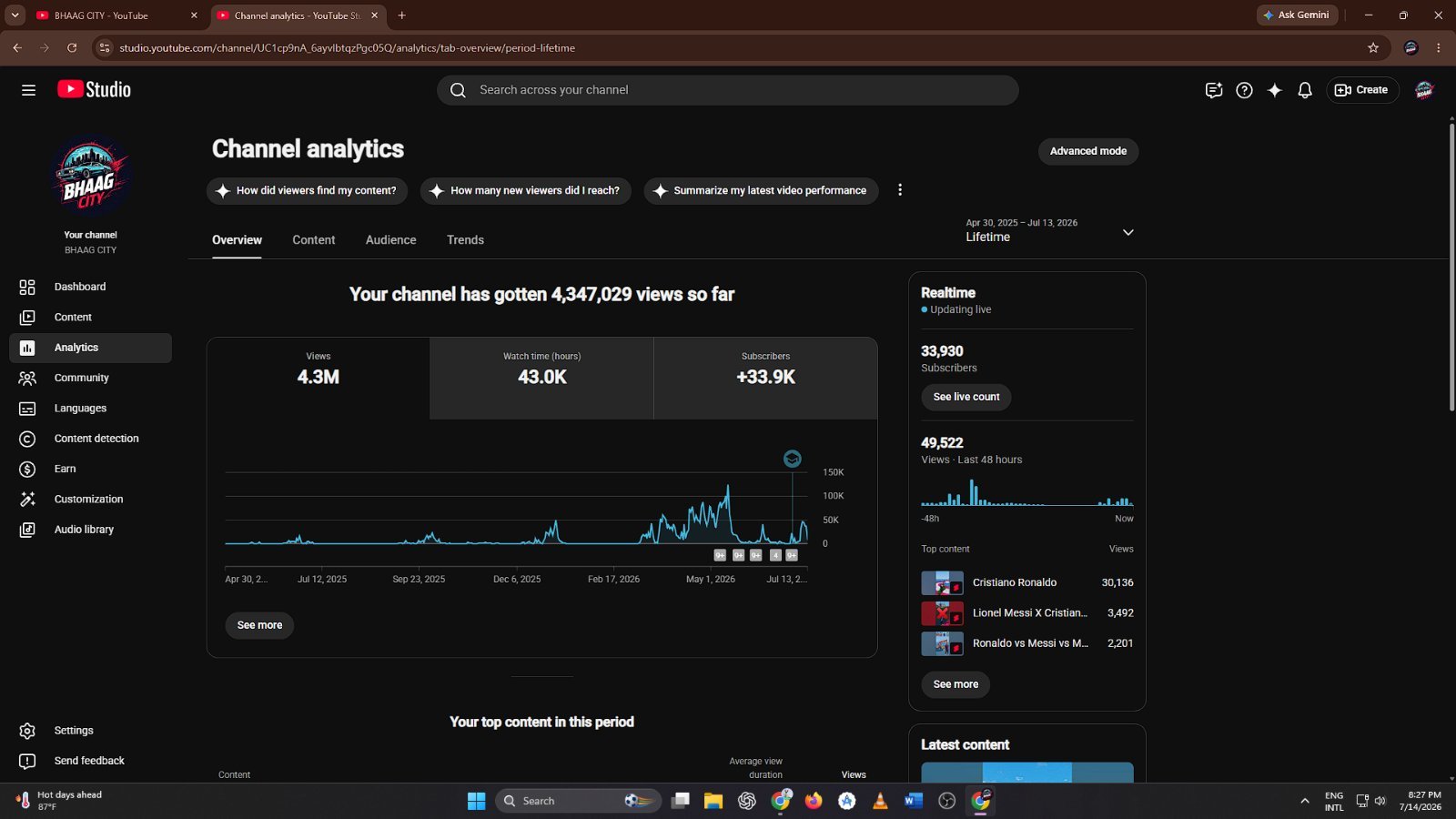Click 'How did viewers find my content?' chip
The width and height of the screenshot is (1456, 819).
click(x=307, y=191)
